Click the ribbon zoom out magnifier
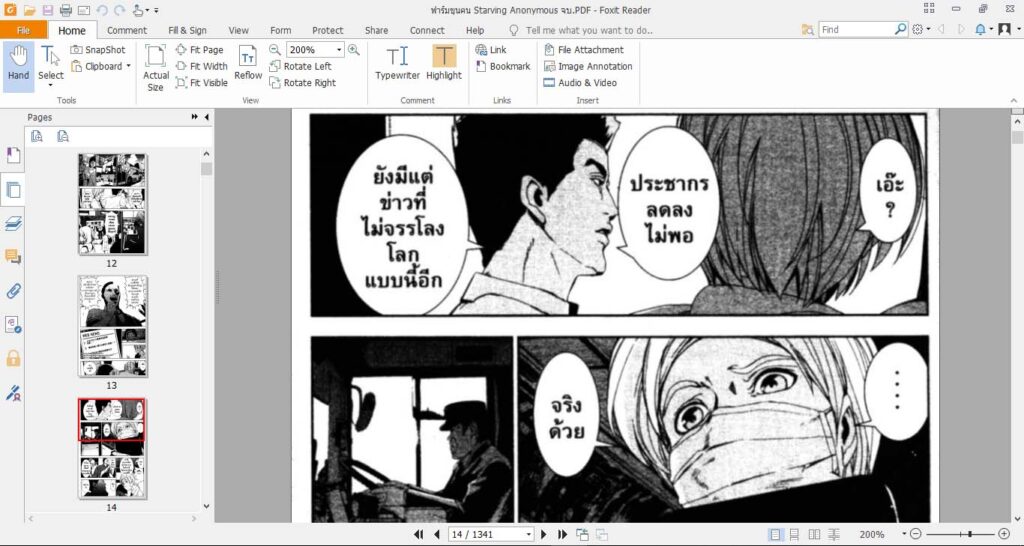 click(x=275, y=50)
